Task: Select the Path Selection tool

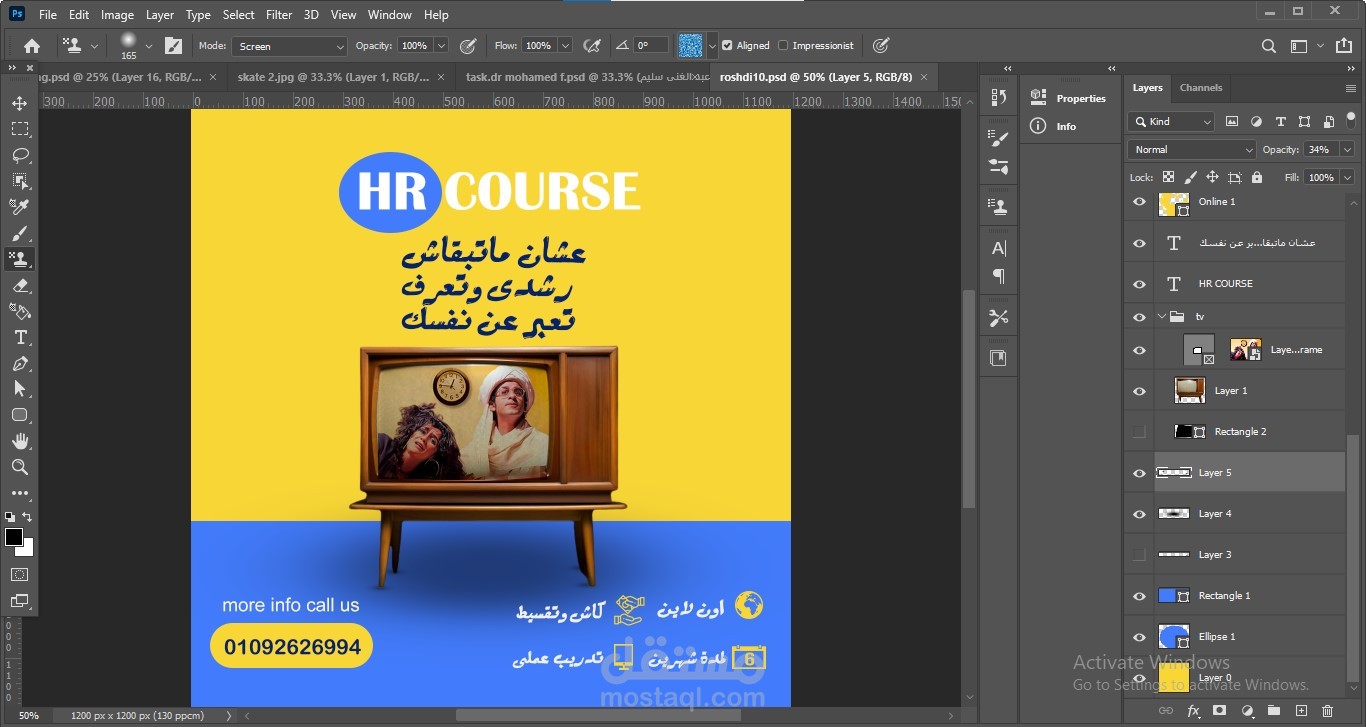Action: tap(19, 389)
